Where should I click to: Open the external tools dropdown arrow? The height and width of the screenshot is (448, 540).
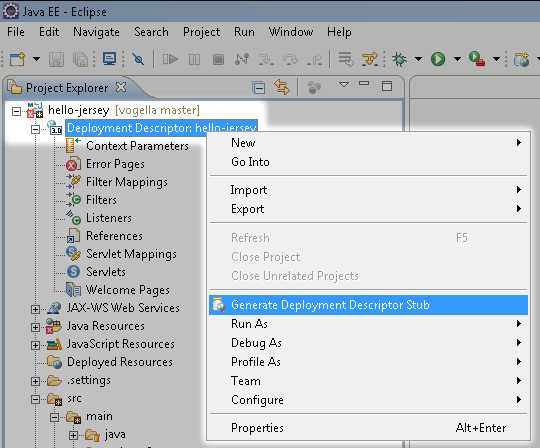point(496,59)
